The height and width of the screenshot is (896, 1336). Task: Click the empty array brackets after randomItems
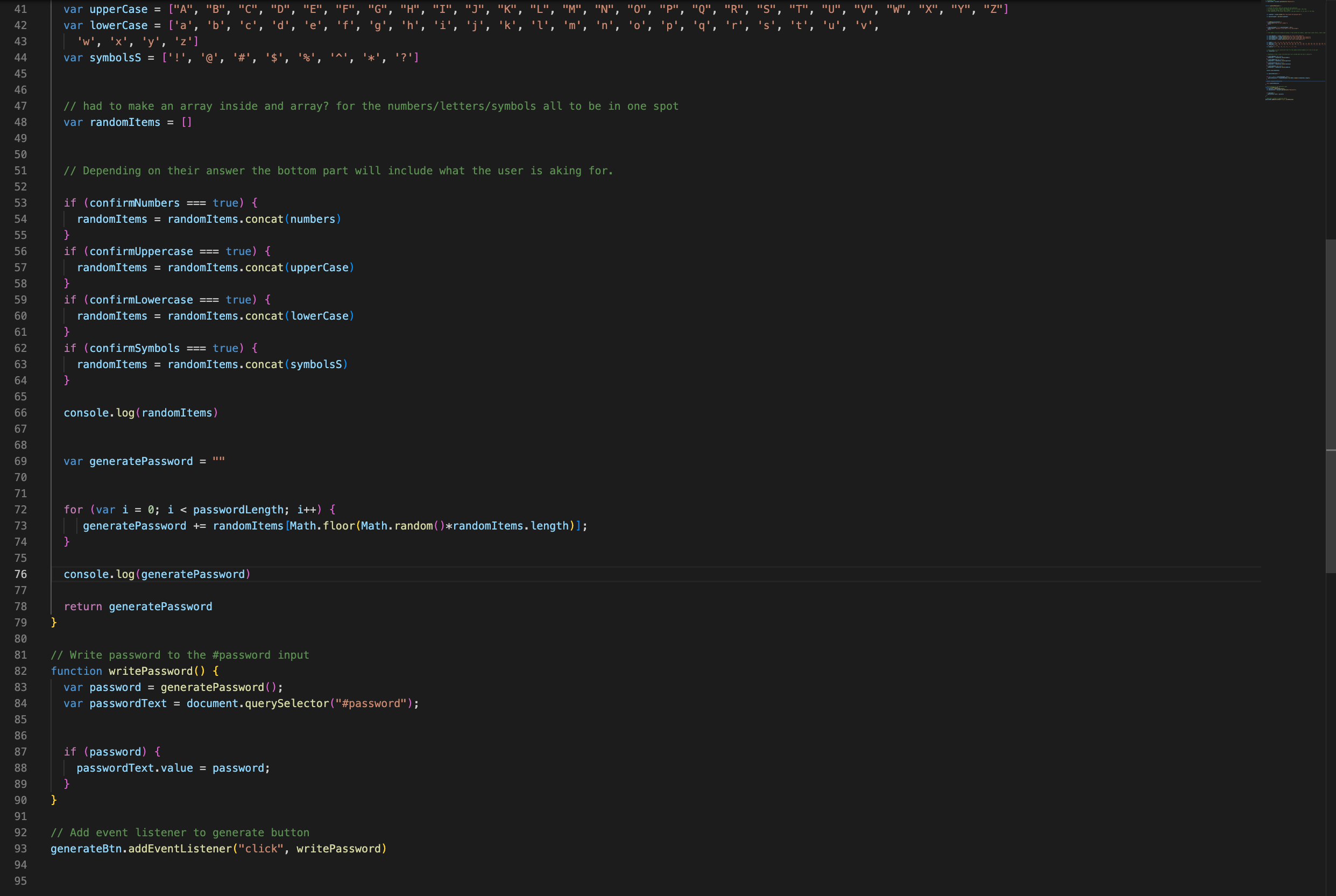pyautogui.click(x=187, y=122)
